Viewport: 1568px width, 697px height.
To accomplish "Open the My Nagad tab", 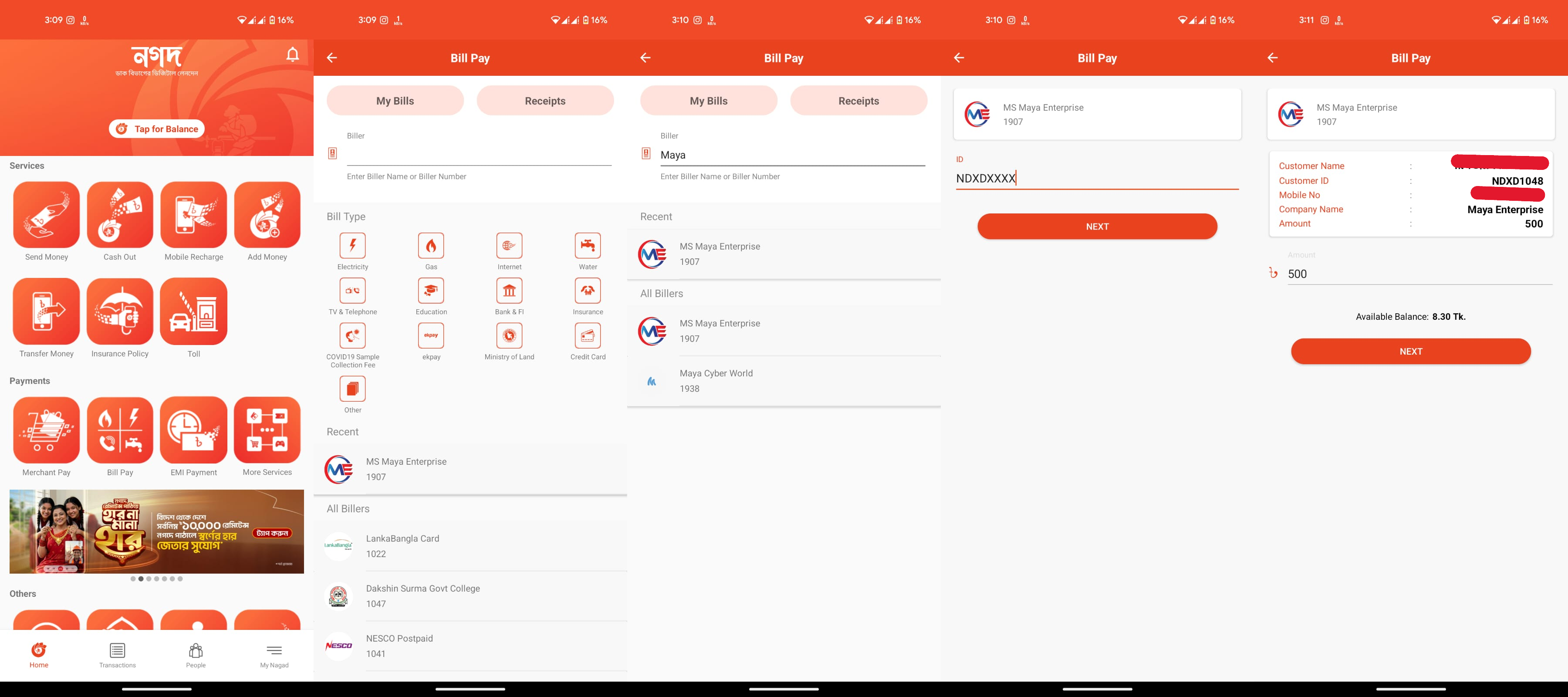I will pyautogui.click(x=274, y=655).
